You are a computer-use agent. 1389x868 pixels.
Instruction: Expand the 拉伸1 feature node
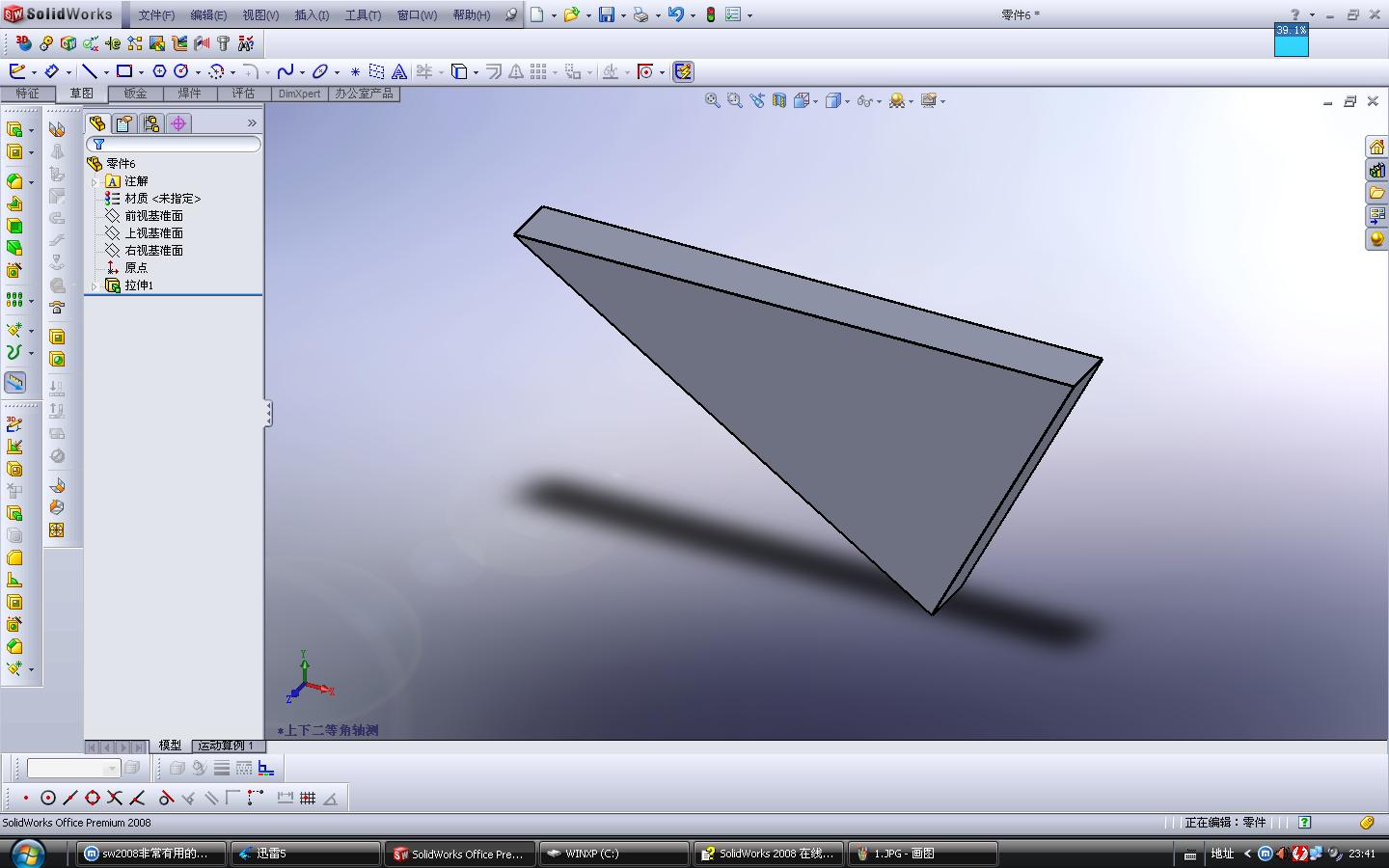tap(95, 285)
